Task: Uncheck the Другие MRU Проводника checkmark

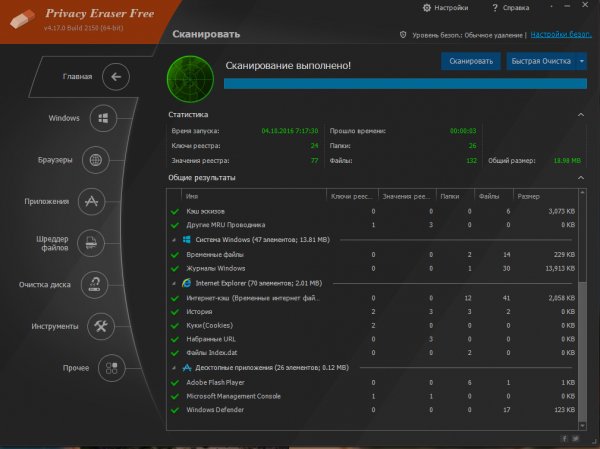Action: click(175, 225)
